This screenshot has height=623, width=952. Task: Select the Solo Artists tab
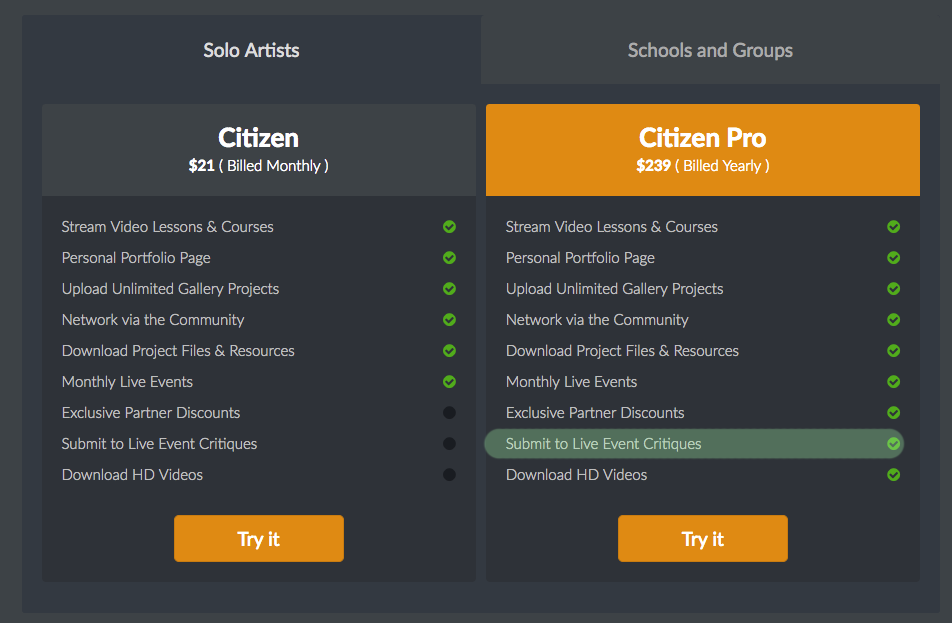pos(251,50)
